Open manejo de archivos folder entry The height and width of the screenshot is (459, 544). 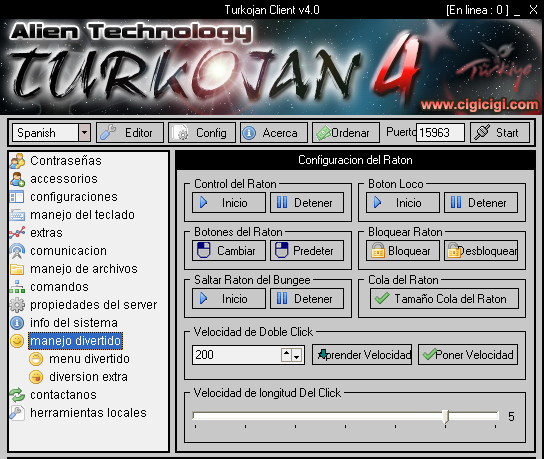[x=84, y=269]
